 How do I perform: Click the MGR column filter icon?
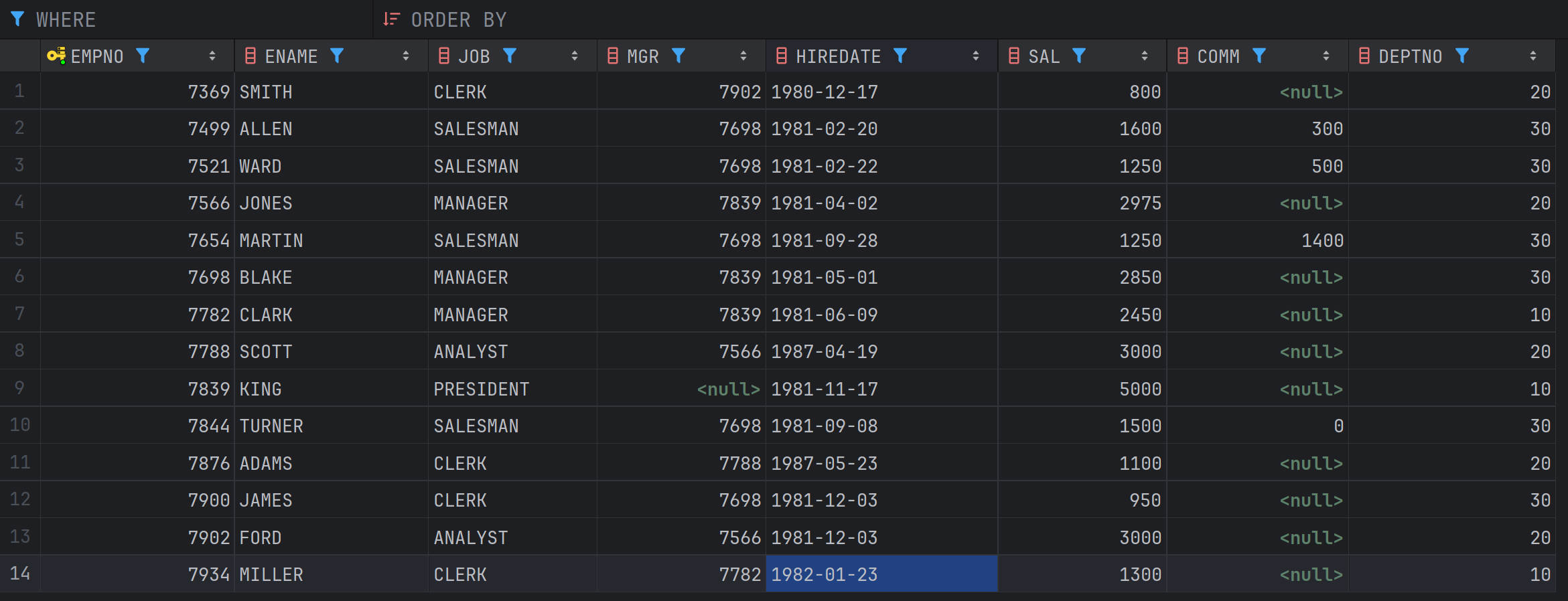pyautogui.click(x=679, y=56)
